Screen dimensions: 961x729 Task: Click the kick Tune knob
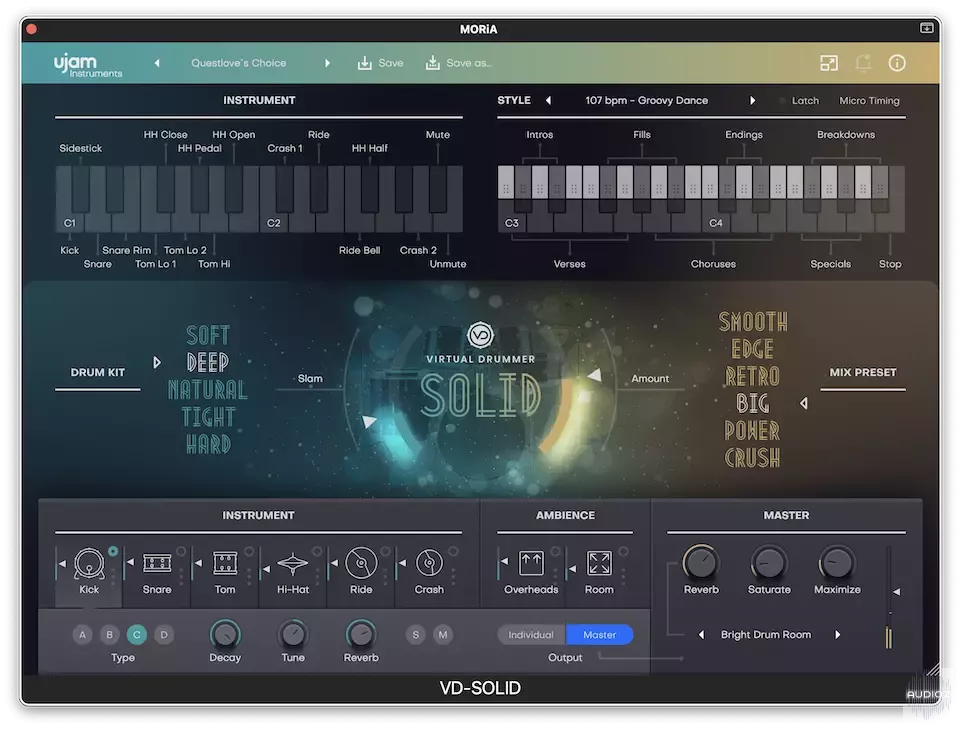pos(293,634)
